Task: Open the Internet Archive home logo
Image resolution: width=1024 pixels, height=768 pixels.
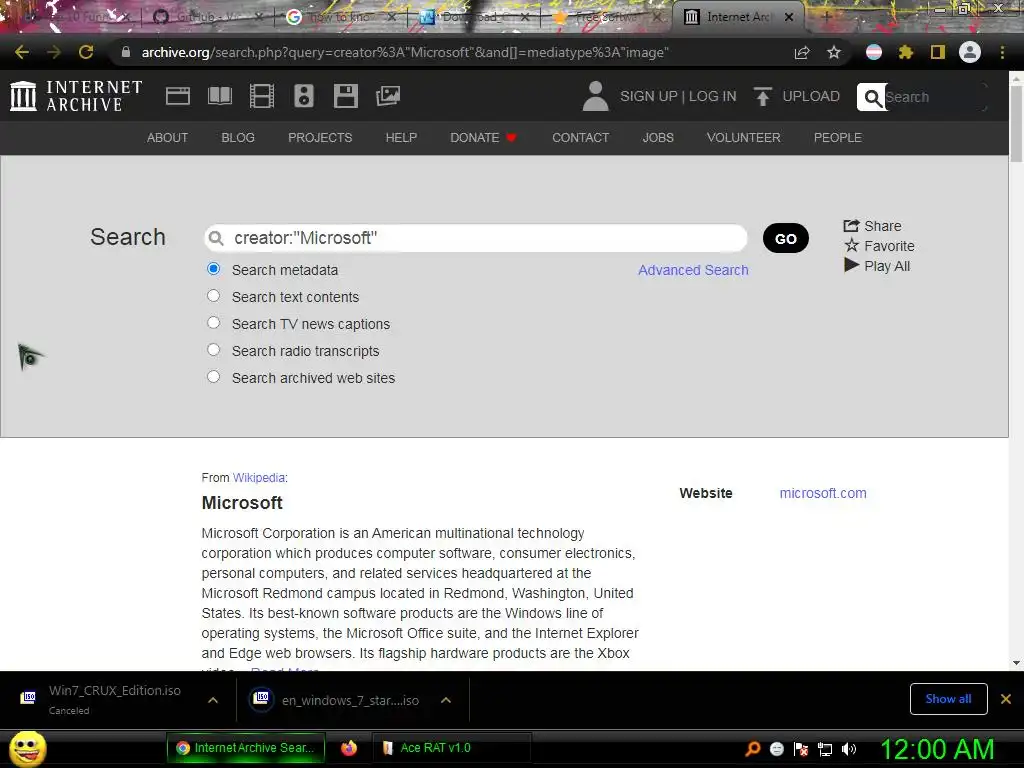Action: 76,96
